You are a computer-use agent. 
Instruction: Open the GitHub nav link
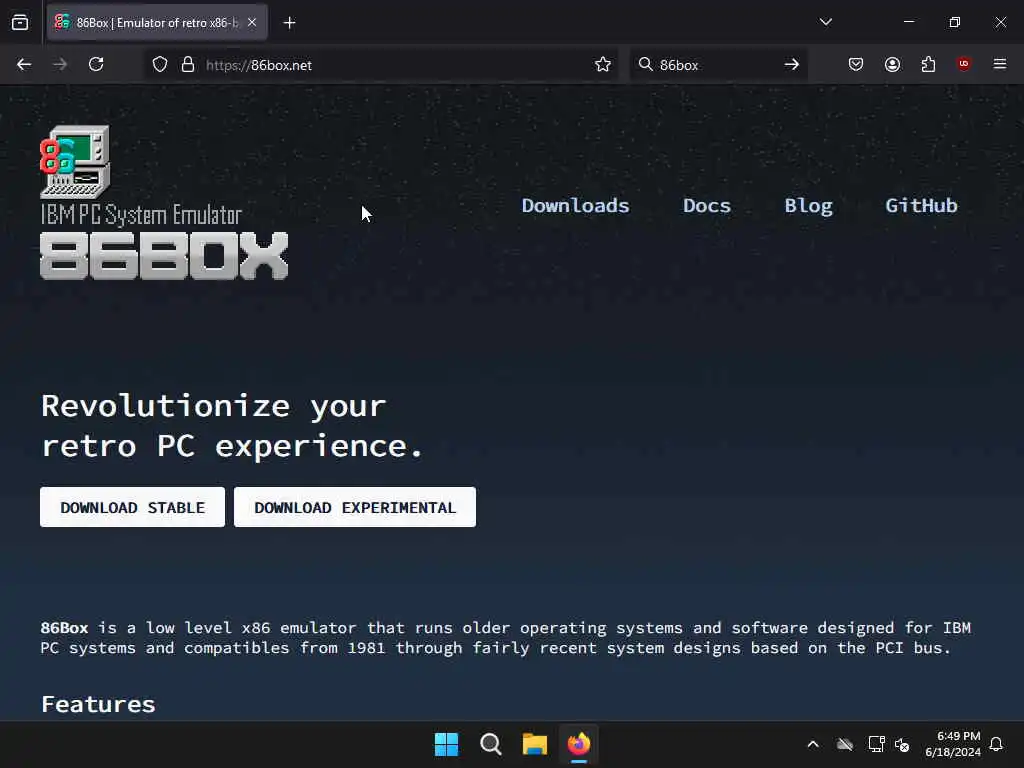click(921, 206)
